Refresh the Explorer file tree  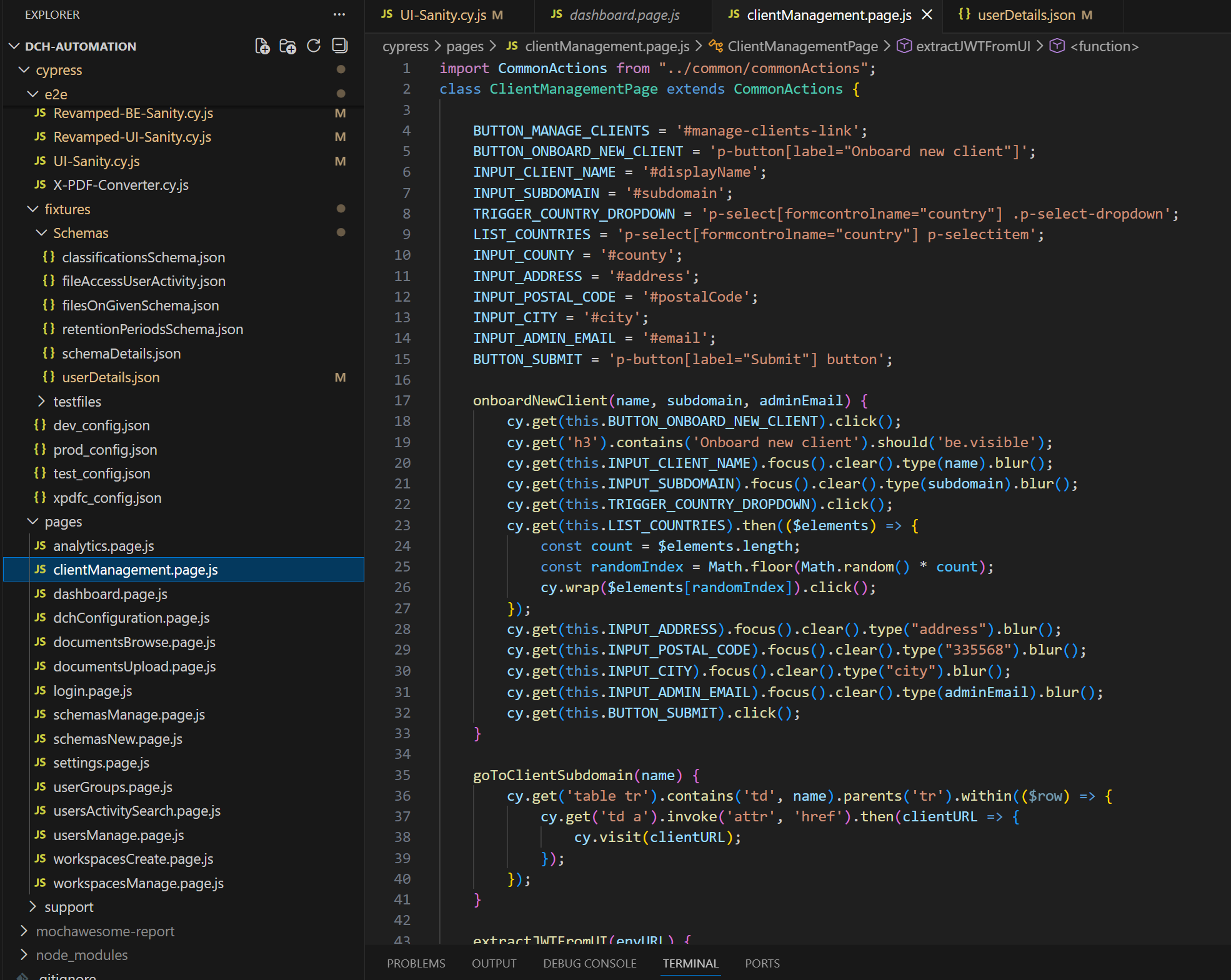click(x=314, y=46)
